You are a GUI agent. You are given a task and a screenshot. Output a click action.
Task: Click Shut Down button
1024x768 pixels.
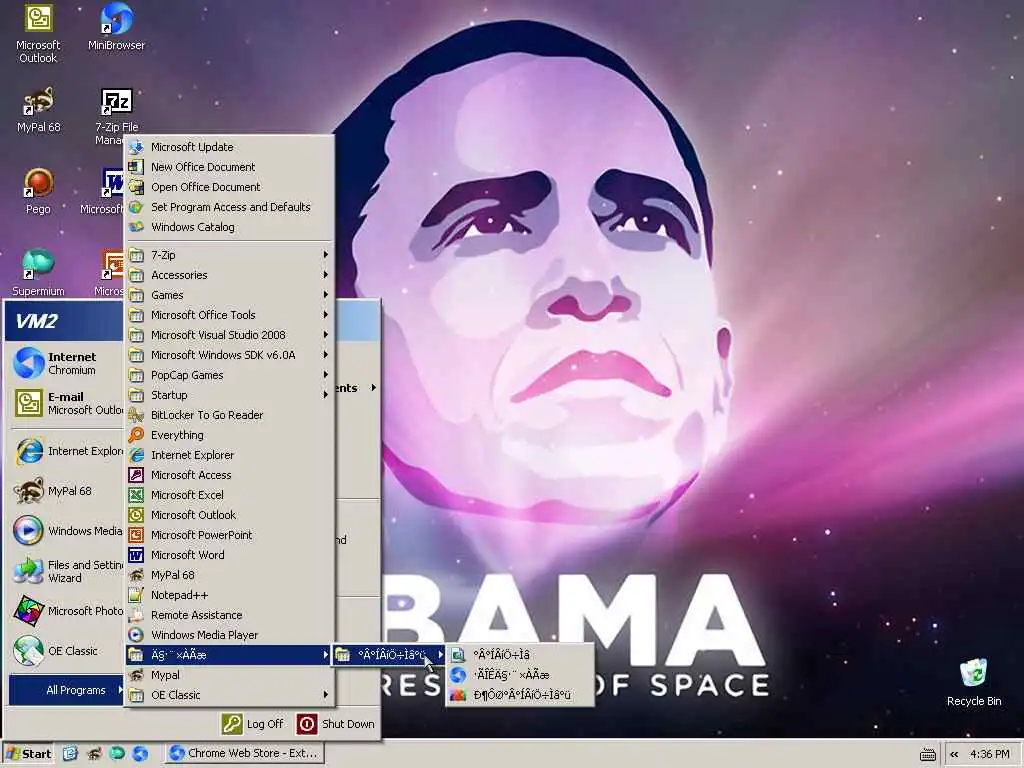pyautogui.click(x=336, y=724)
